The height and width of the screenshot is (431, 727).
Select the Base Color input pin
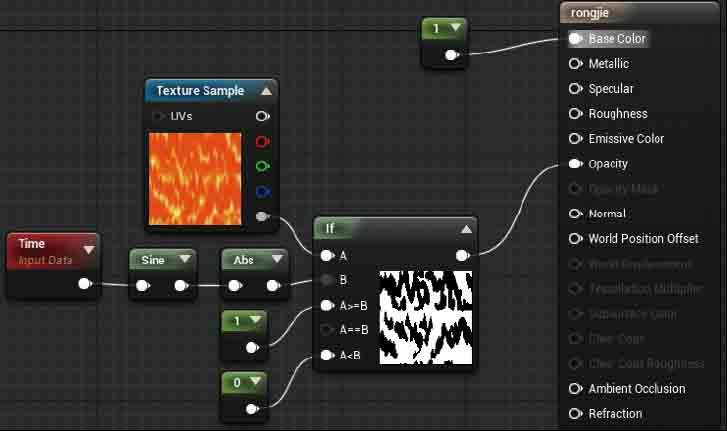click(x=575, y=39)
